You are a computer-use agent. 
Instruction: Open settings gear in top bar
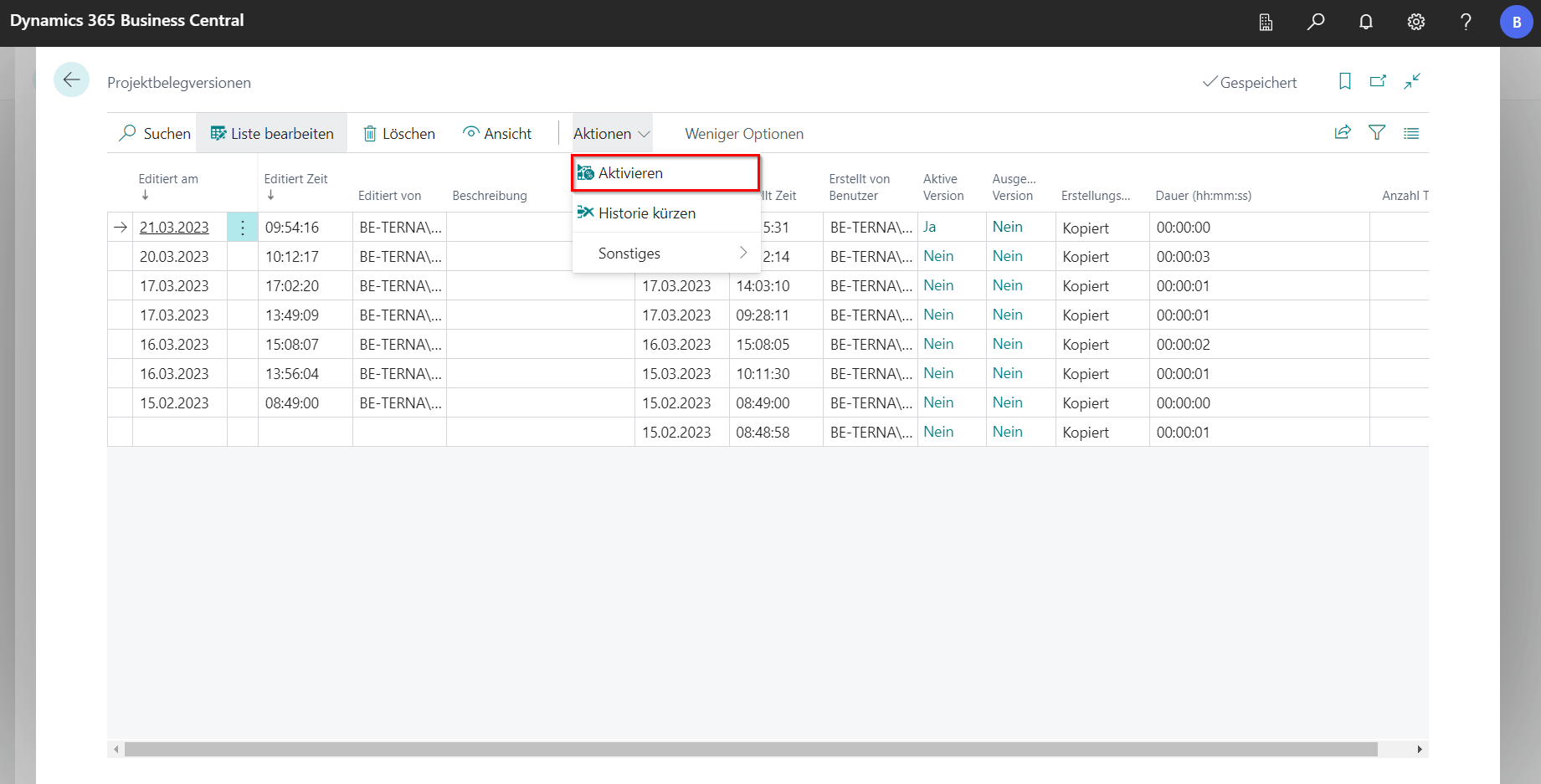pyautogui.click(x=1415, y=22)
